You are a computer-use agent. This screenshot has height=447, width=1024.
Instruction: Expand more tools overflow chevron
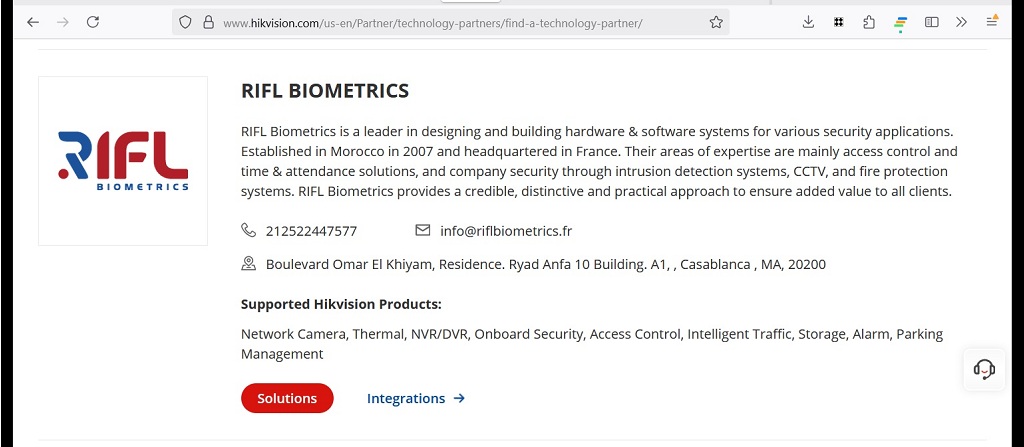click(x=961, y=22)
